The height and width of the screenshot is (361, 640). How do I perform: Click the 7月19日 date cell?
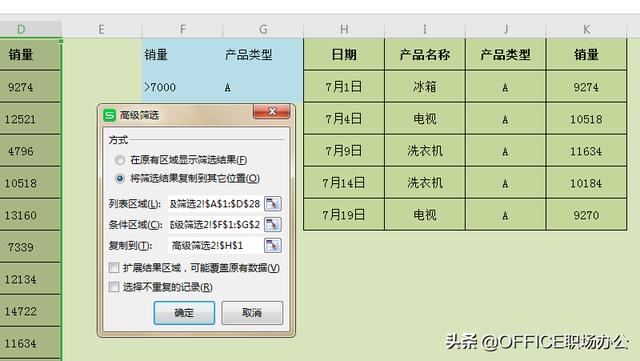[x=344, y=215]
